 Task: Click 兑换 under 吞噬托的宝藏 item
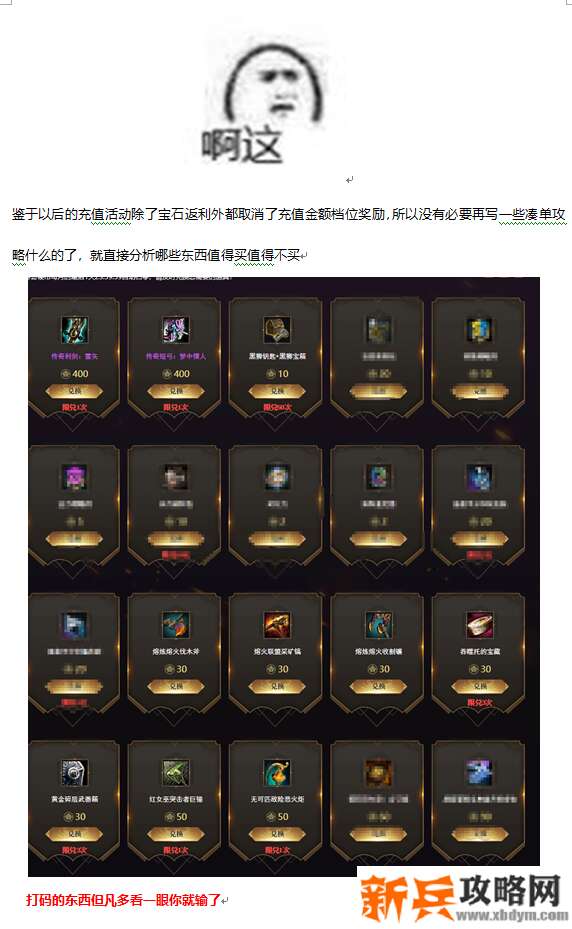tap(480, 686)
